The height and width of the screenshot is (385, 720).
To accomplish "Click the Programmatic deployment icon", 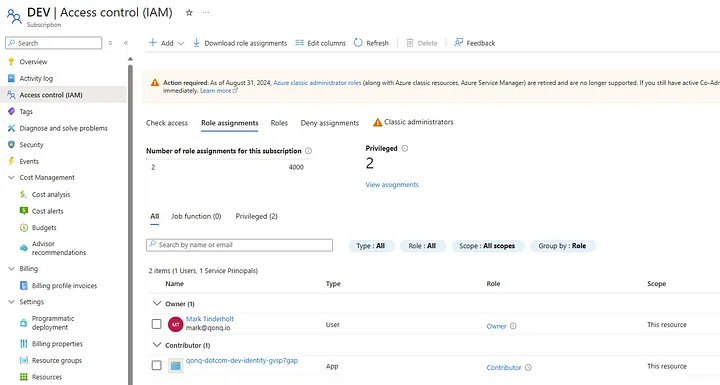I will (23, 323).
